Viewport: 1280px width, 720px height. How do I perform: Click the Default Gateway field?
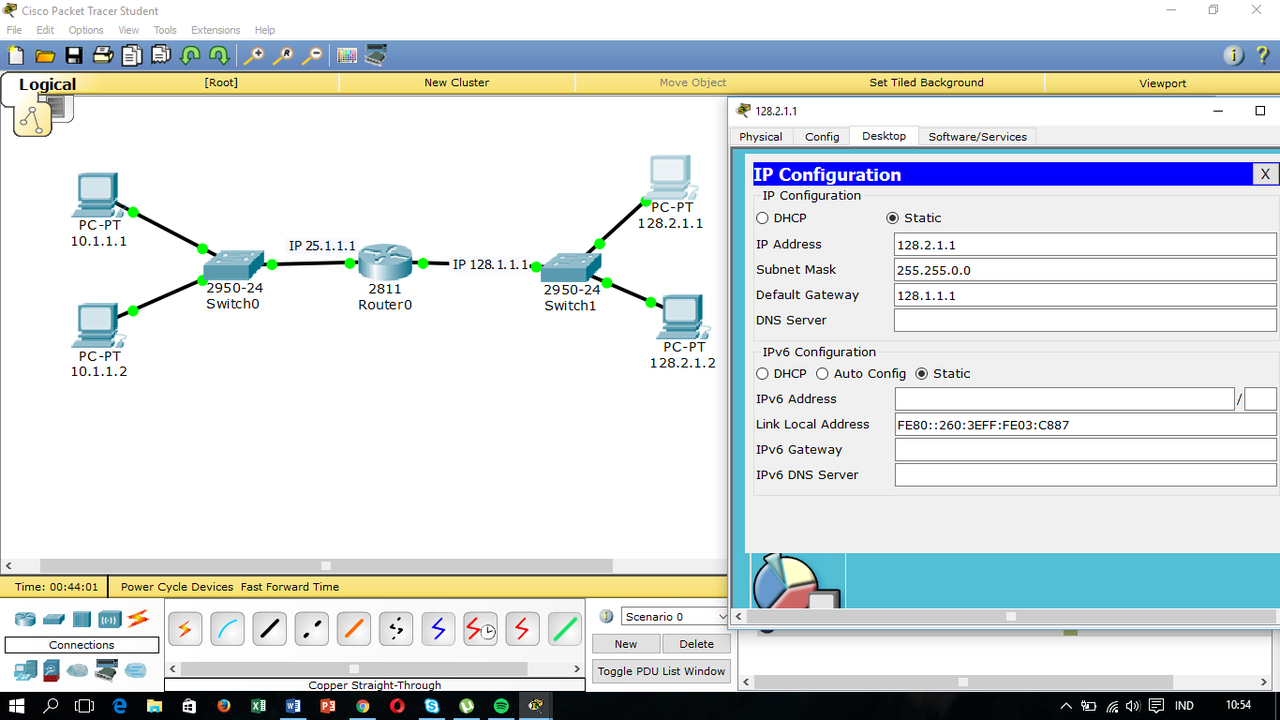(x=1085, y=295)
